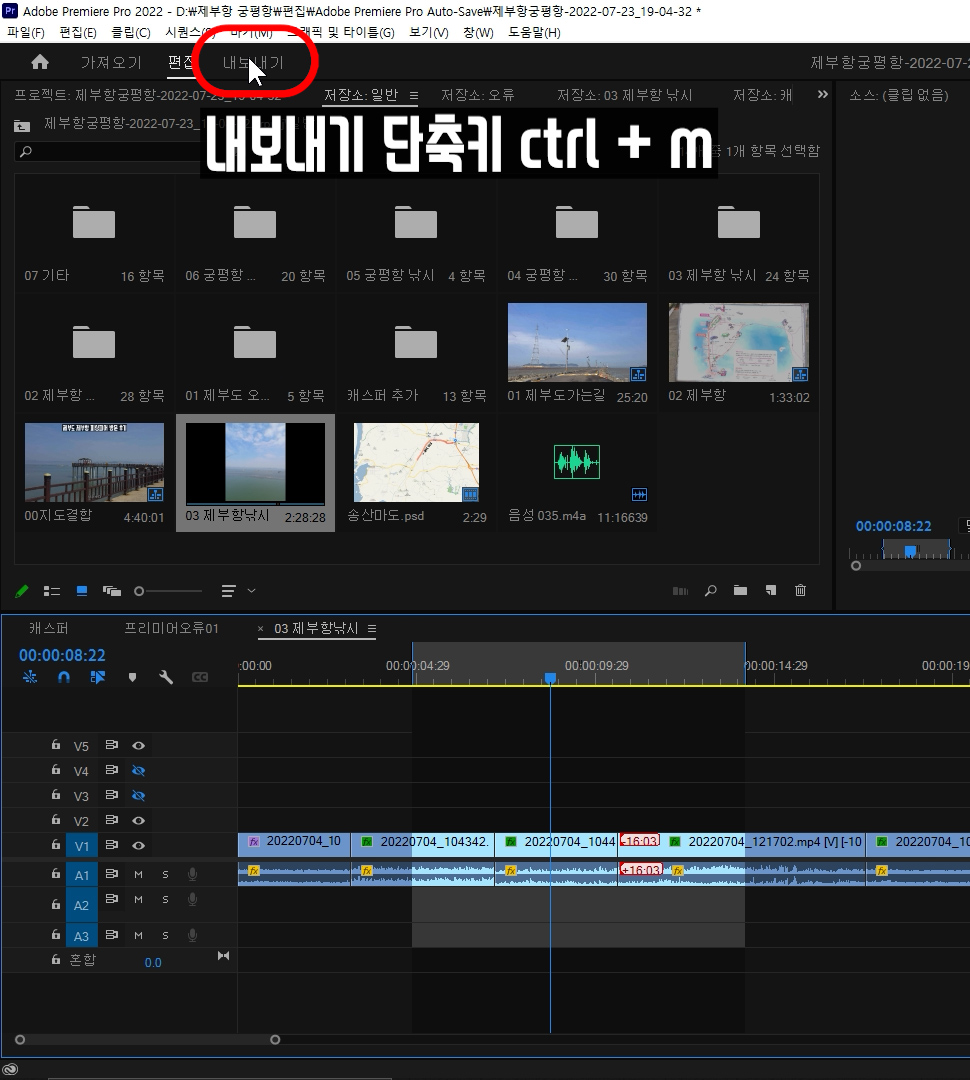The image size is (970, 1080).
Task: Switch to the 프리미어오류01 timeline tab
Action: click(x=171, y=628)
